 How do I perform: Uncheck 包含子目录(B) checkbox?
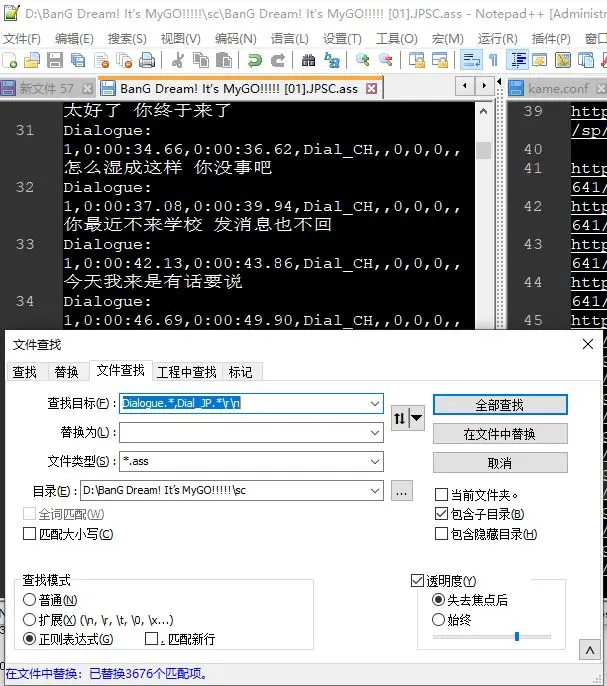(441, 514)
